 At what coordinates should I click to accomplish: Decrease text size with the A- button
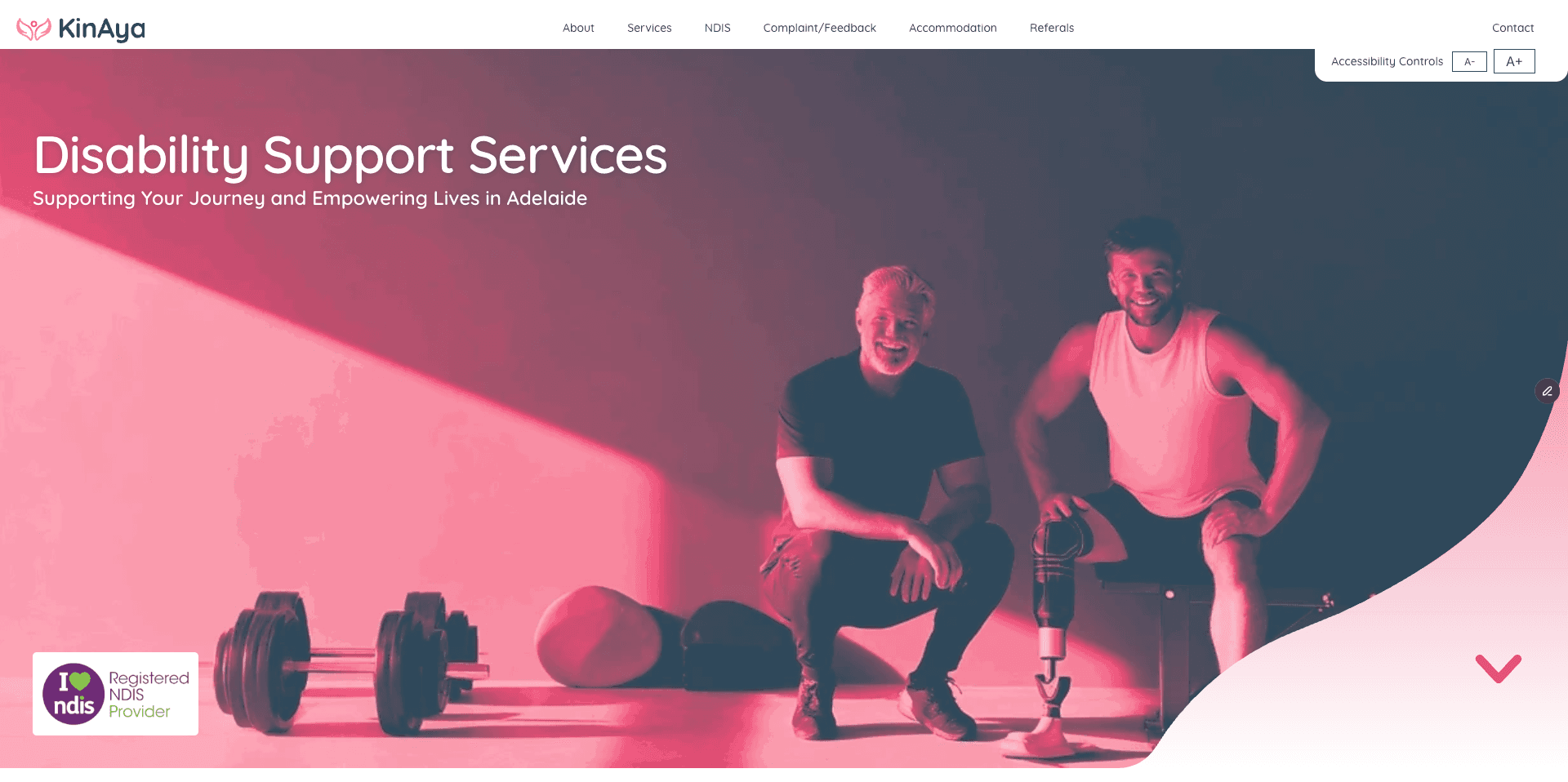coord(1469,61)
